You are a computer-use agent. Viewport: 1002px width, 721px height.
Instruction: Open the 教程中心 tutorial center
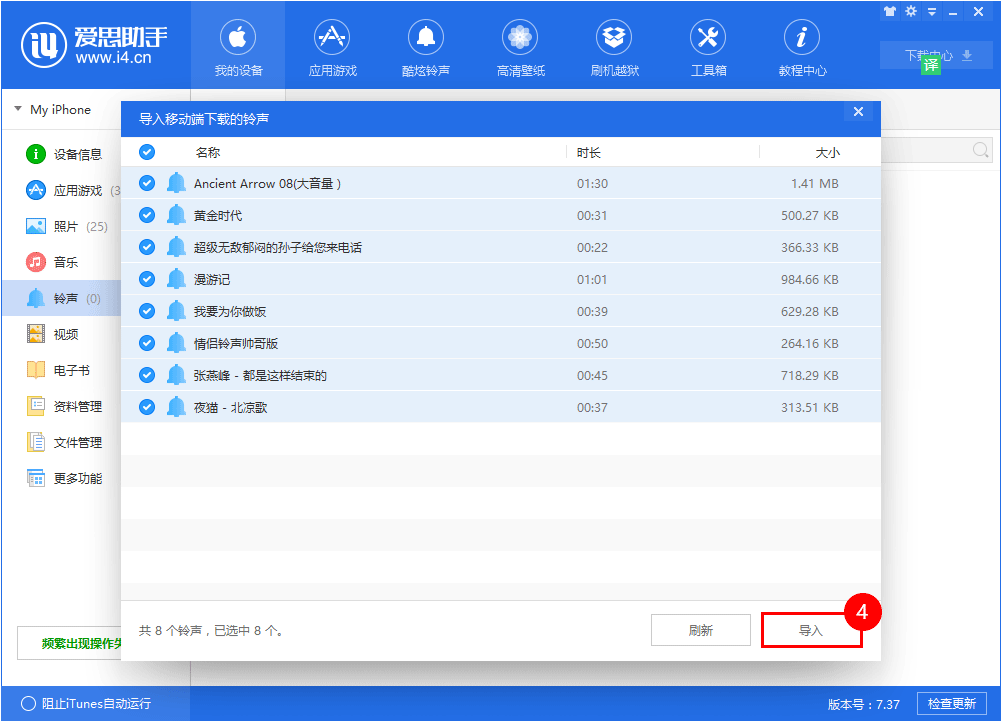(x=801, y=46)
